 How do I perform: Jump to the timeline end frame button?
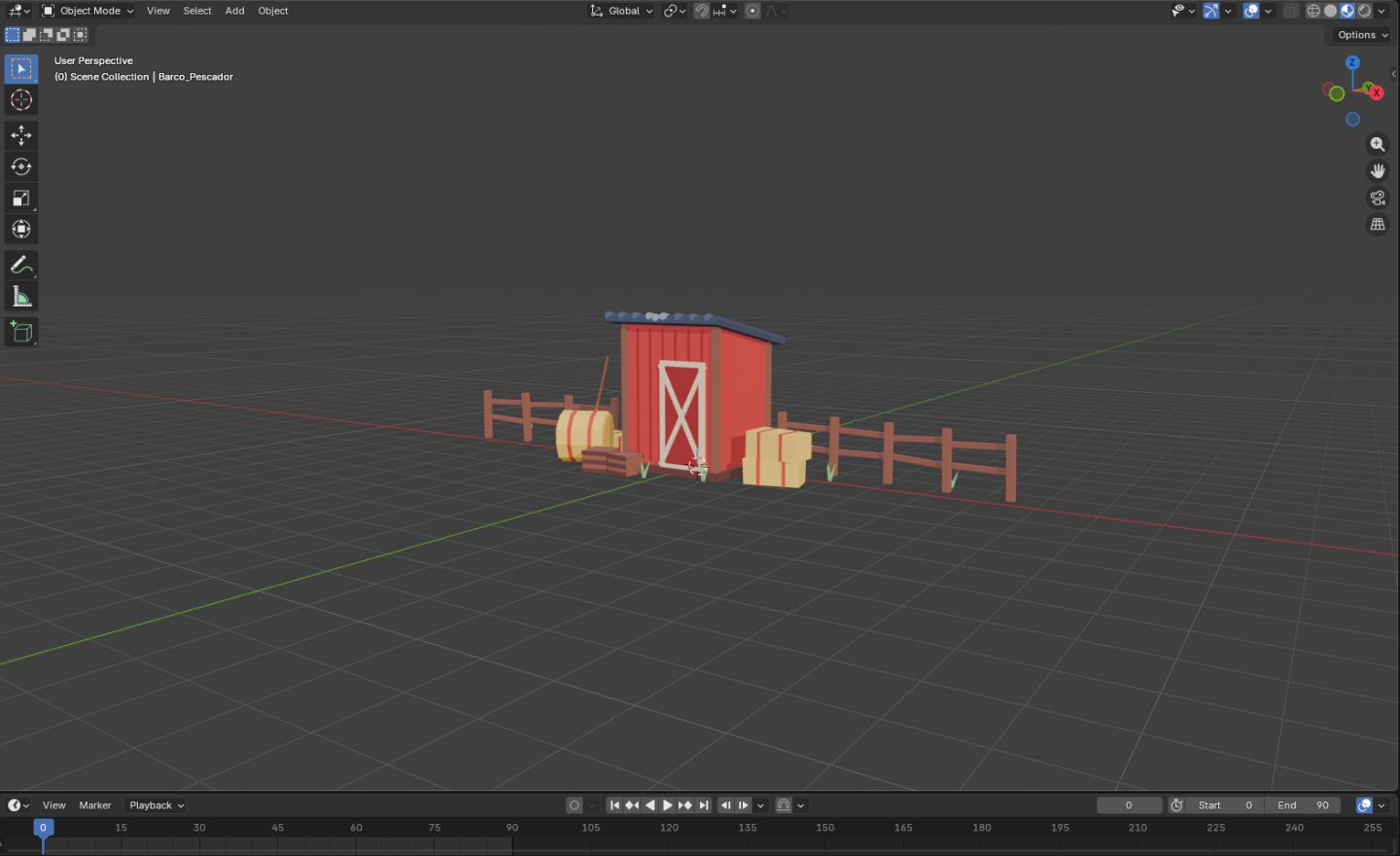click(x=704, y=805)
